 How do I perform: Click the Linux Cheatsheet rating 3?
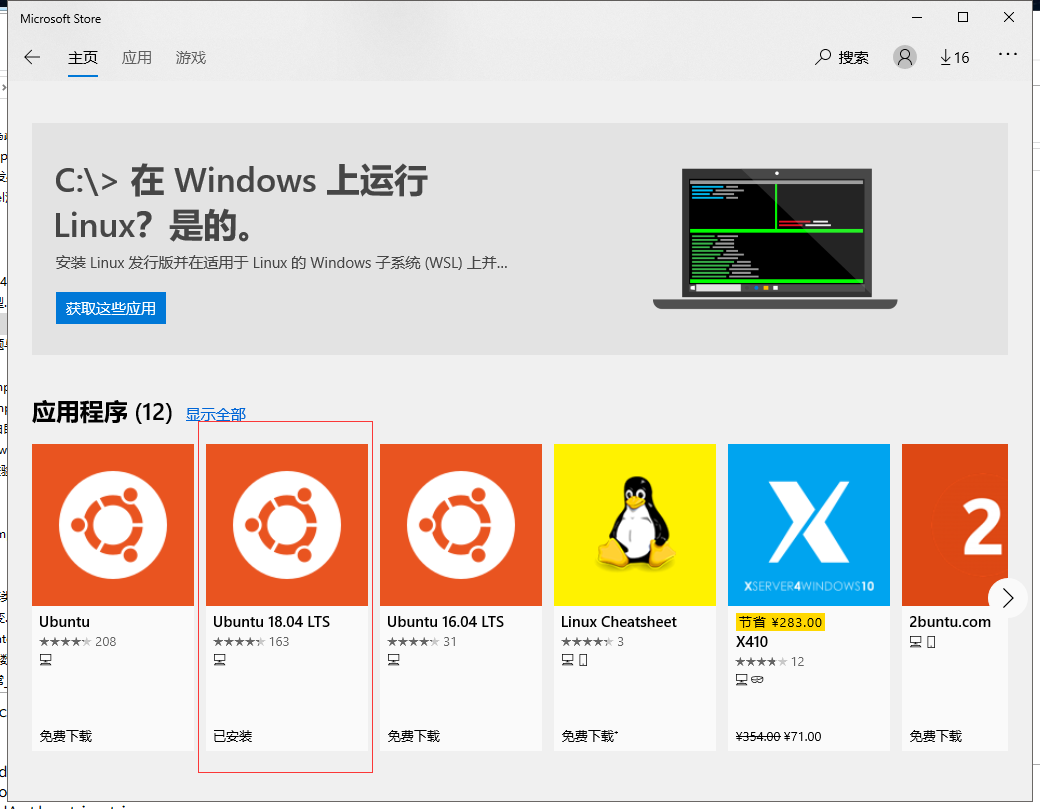pyautogui.click(x=592, y=642)
